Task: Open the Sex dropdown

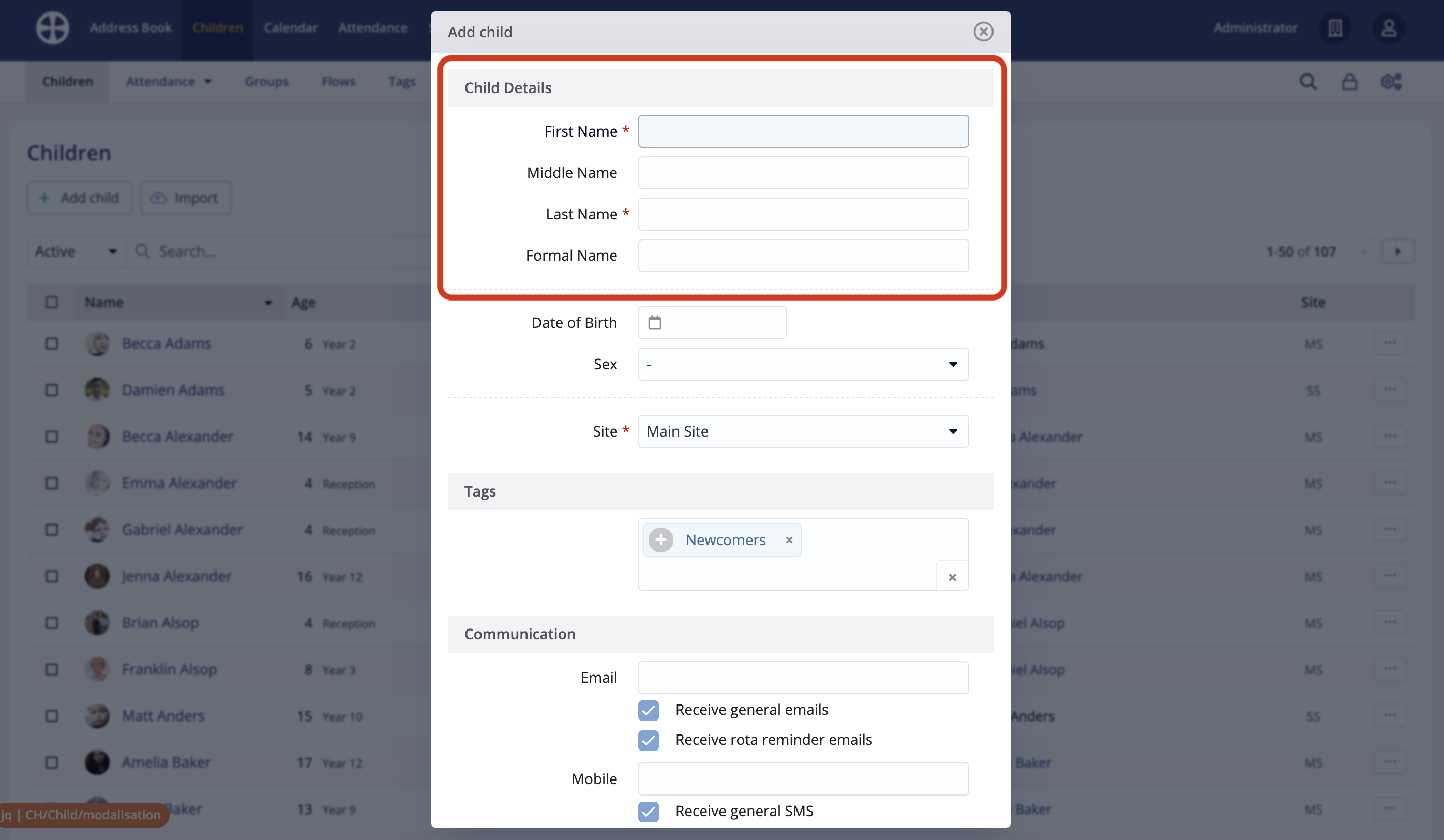Action: [803, 364]
